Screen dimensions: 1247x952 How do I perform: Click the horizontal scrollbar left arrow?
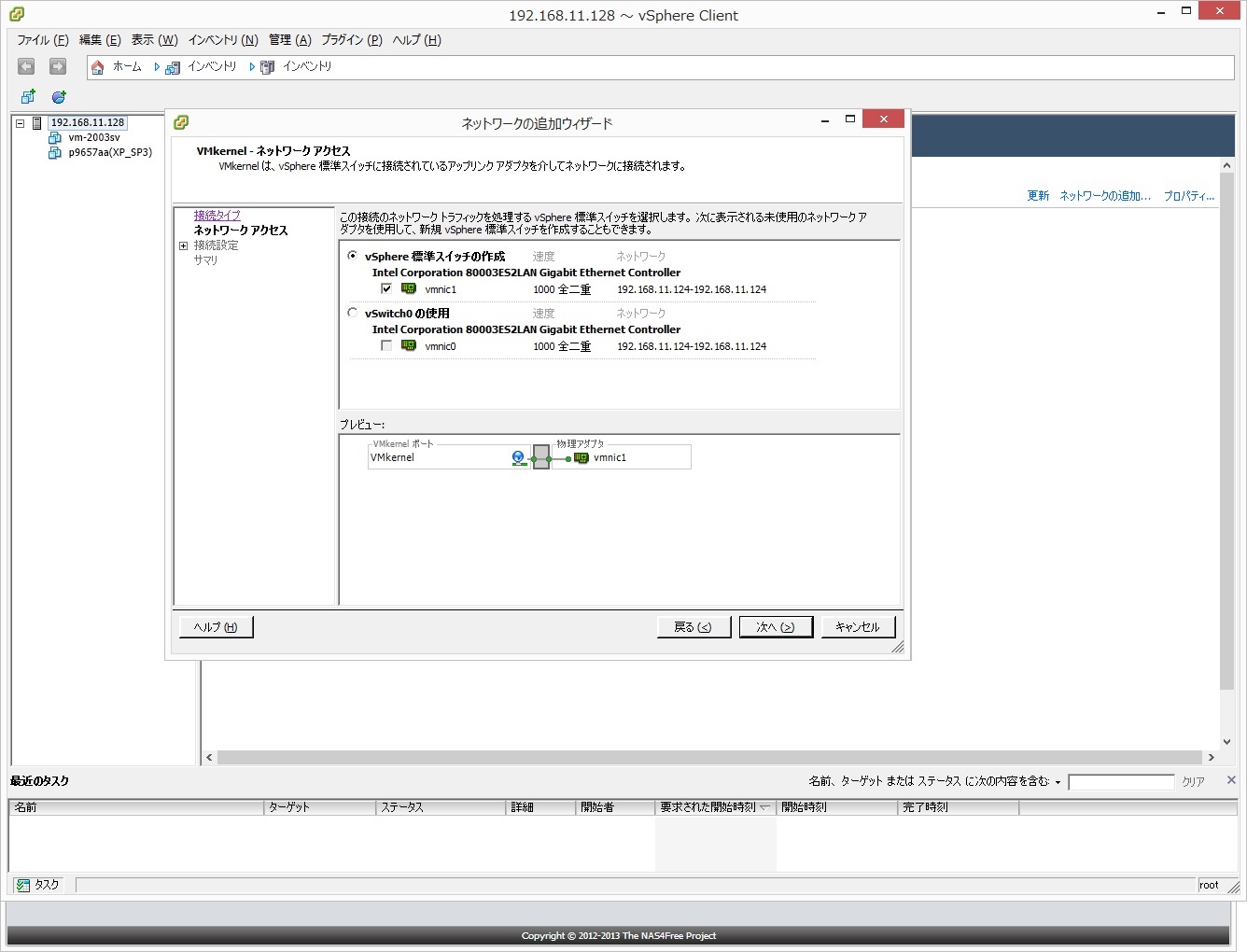(209, 758)
